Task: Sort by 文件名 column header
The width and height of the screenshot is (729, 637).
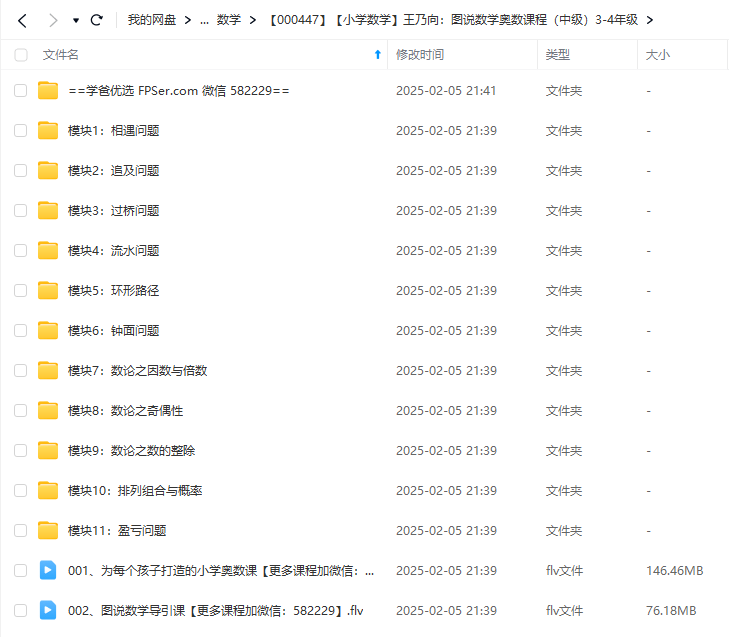Action: click(x=60, y=55)
